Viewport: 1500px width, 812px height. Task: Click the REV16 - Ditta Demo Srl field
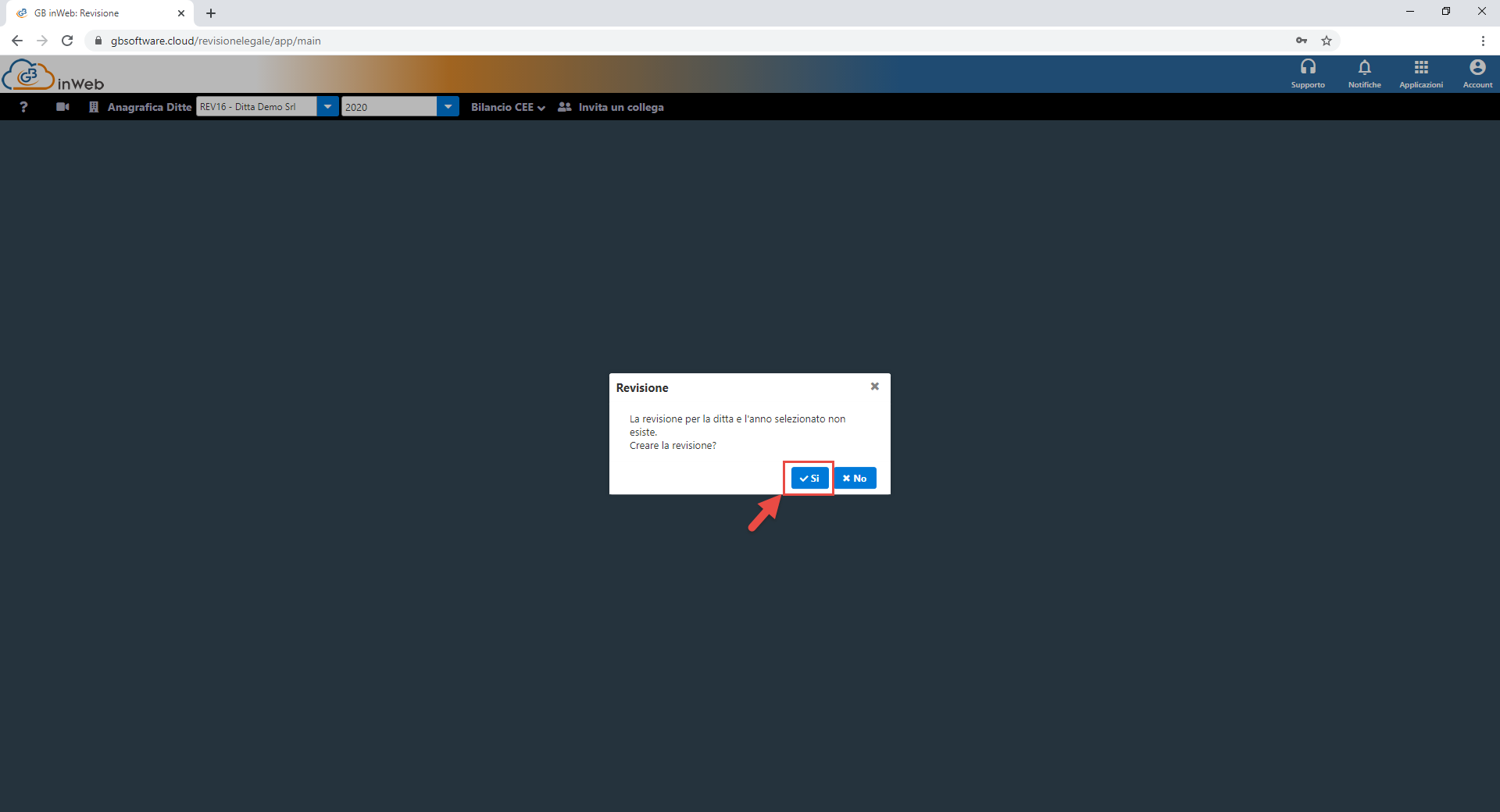pyautogui.click(x=256, y=107)
